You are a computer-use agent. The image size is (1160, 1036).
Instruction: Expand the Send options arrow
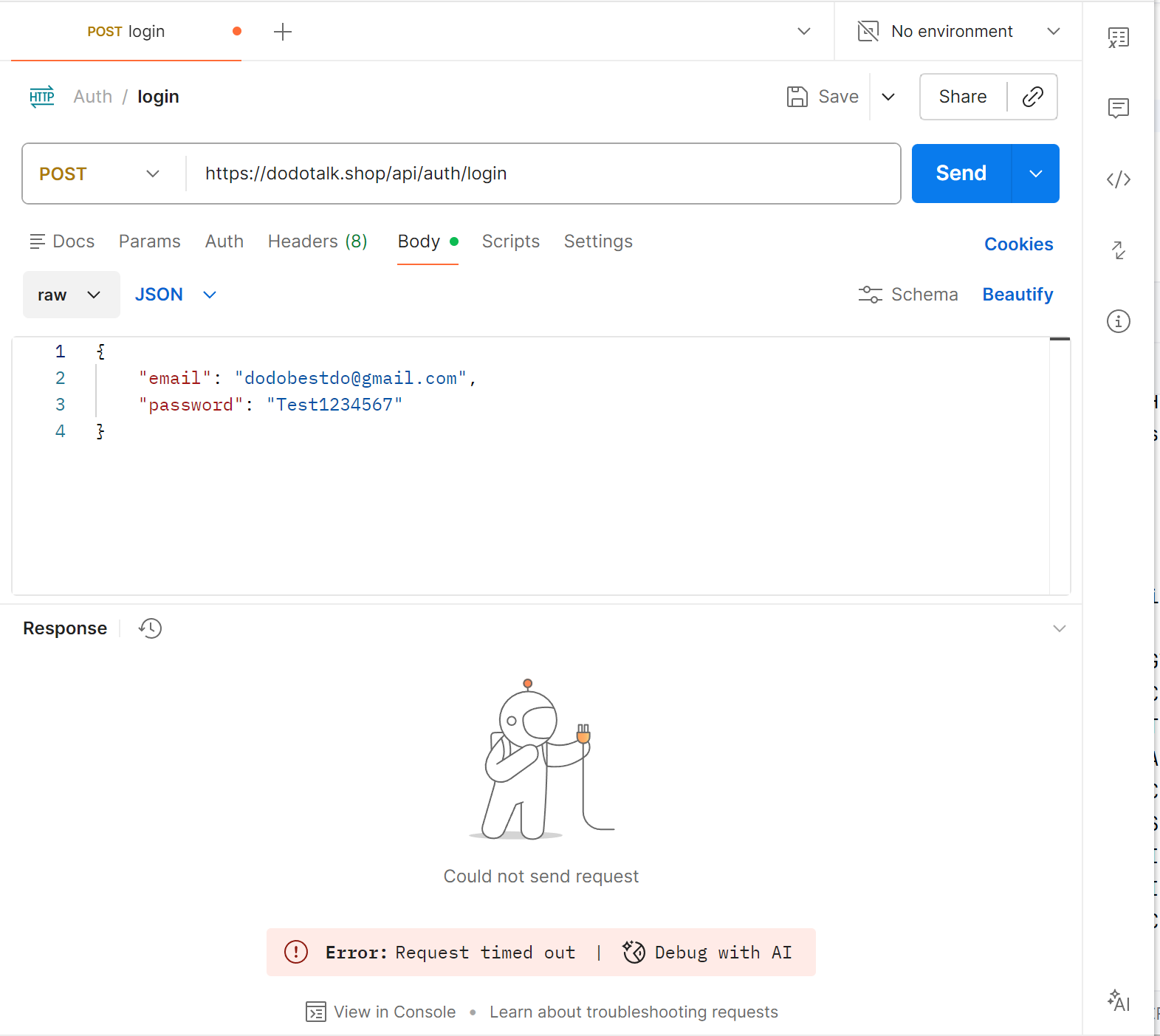tap(1036, 174)
